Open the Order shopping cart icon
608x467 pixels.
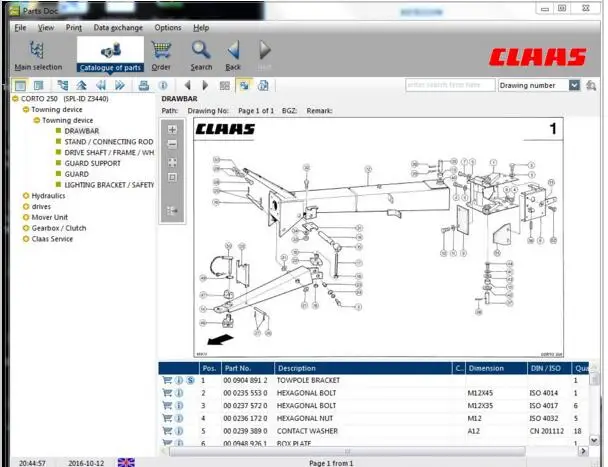160,54
